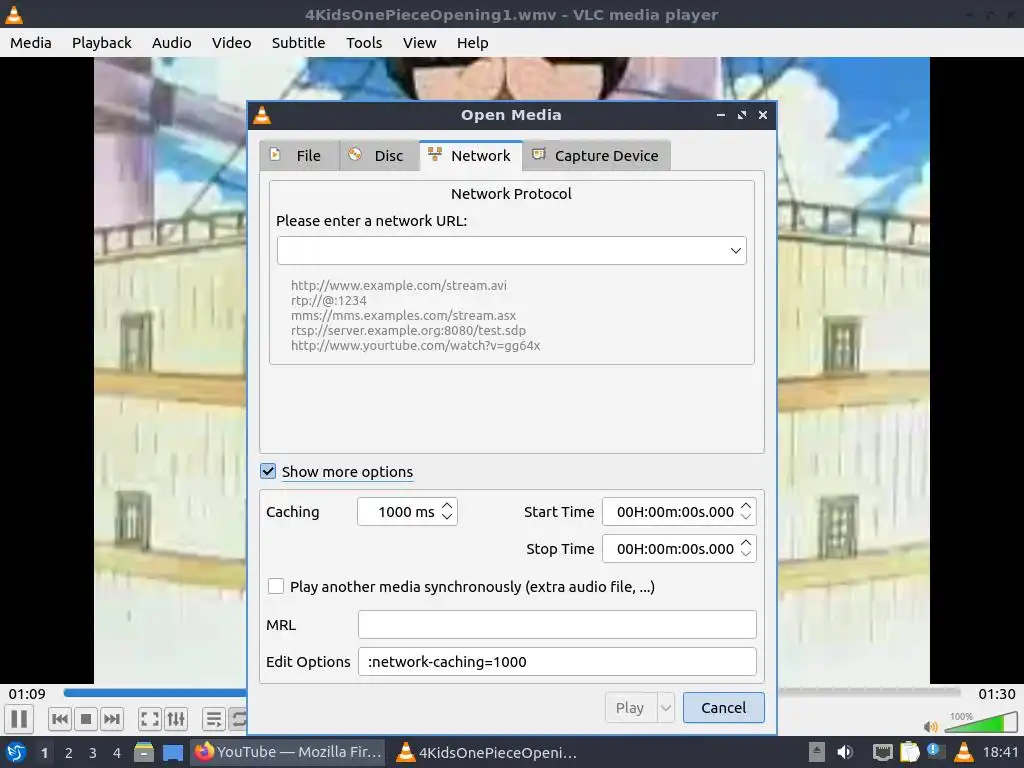This screenshot has height=768, width=1024.
Task: Open the system start menu icon
Action: (x=16, y=752)
